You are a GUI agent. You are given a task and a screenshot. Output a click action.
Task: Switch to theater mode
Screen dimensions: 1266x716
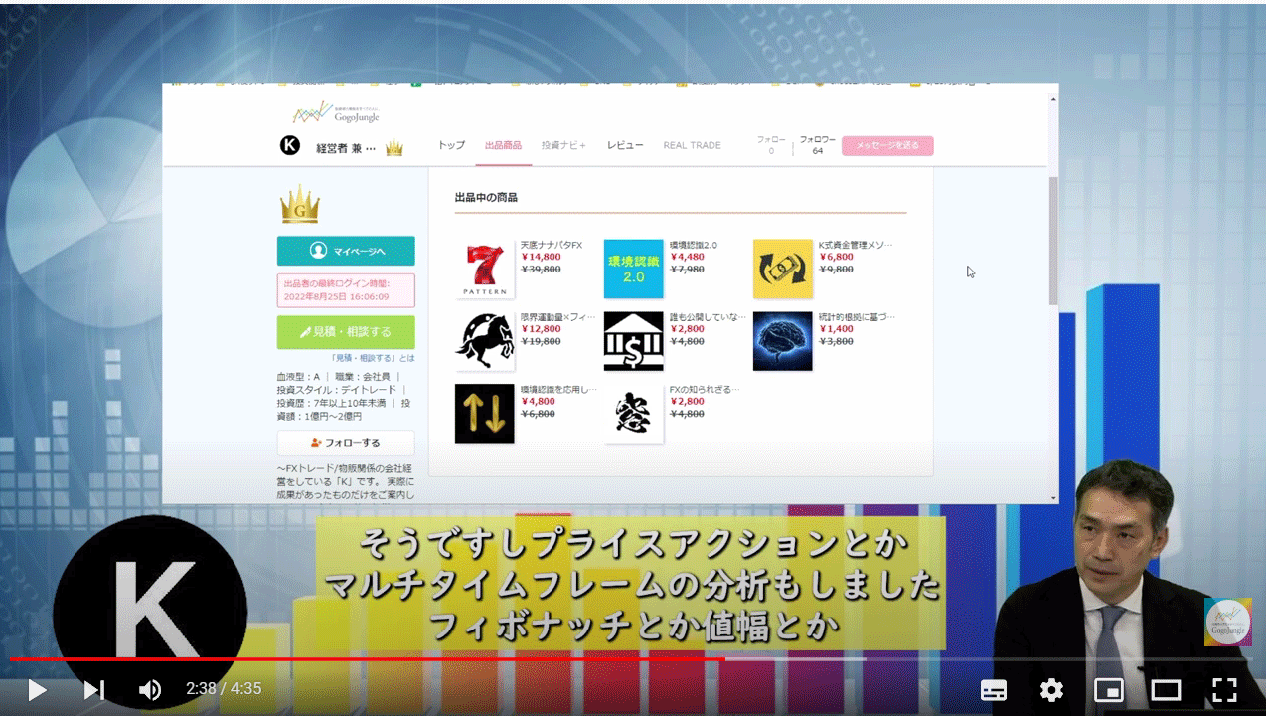(x=1166, y=690)
